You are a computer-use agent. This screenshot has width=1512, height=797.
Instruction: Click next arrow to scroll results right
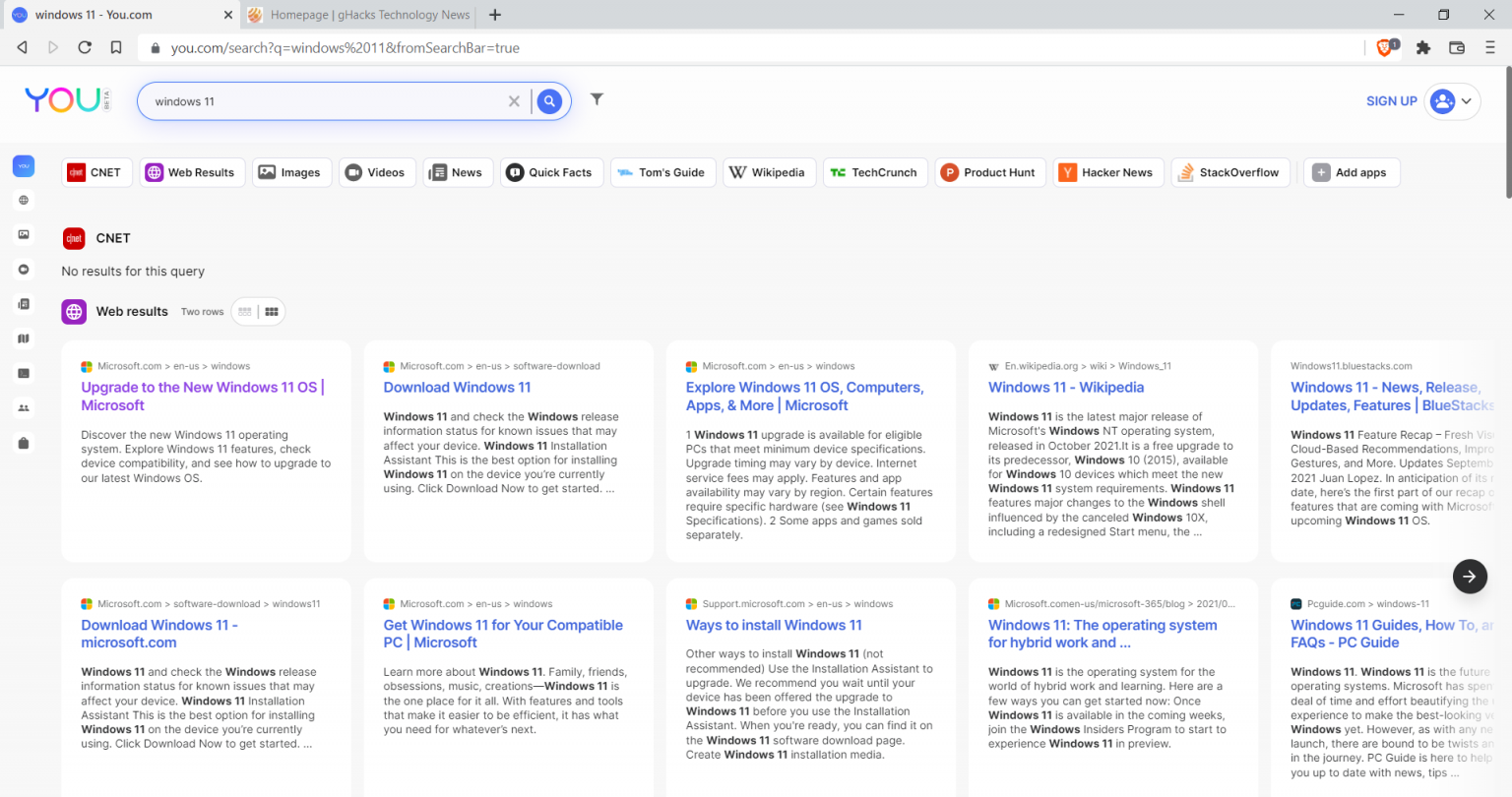1470,577
